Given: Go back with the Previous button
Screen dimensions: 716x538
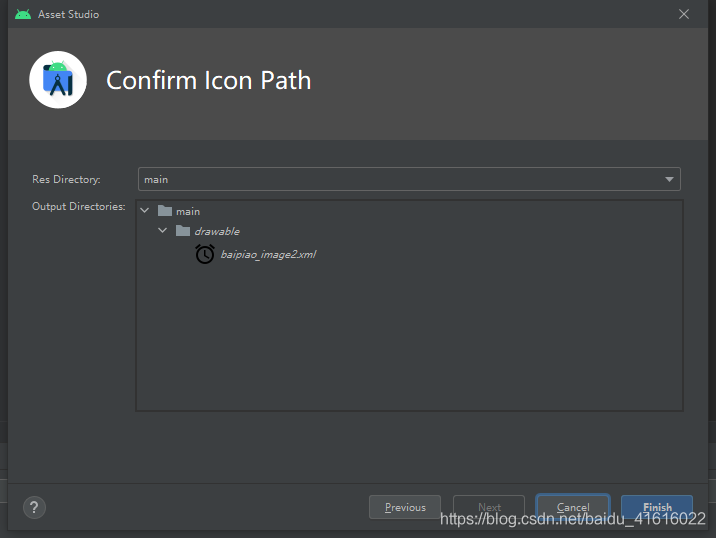Looking at the screenshot, I should coord(405,507).
